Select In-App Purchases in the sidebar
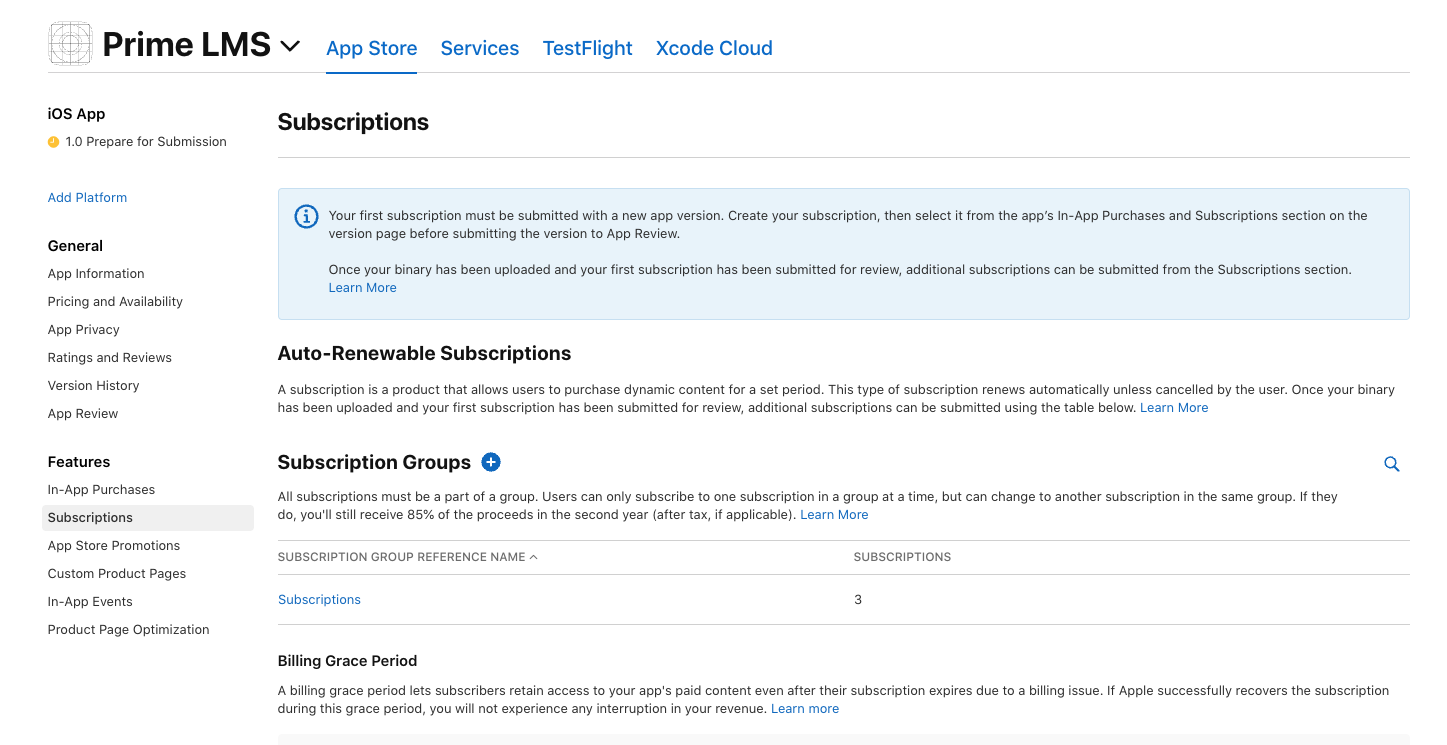This screenshot has height=745, width=1447. click(x=101, y=490)
